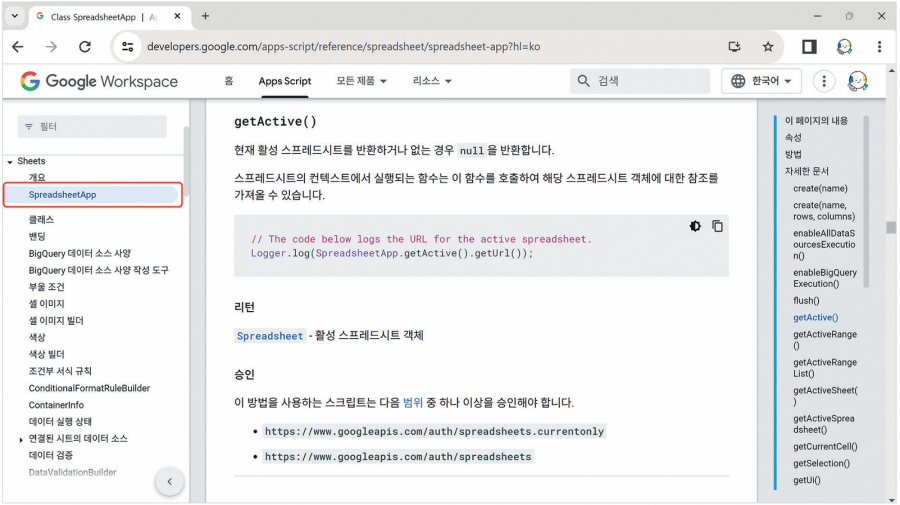Open 조건부 서식 규칙 sidebar item
Screen dimensions: 900x505
[60, 371]
